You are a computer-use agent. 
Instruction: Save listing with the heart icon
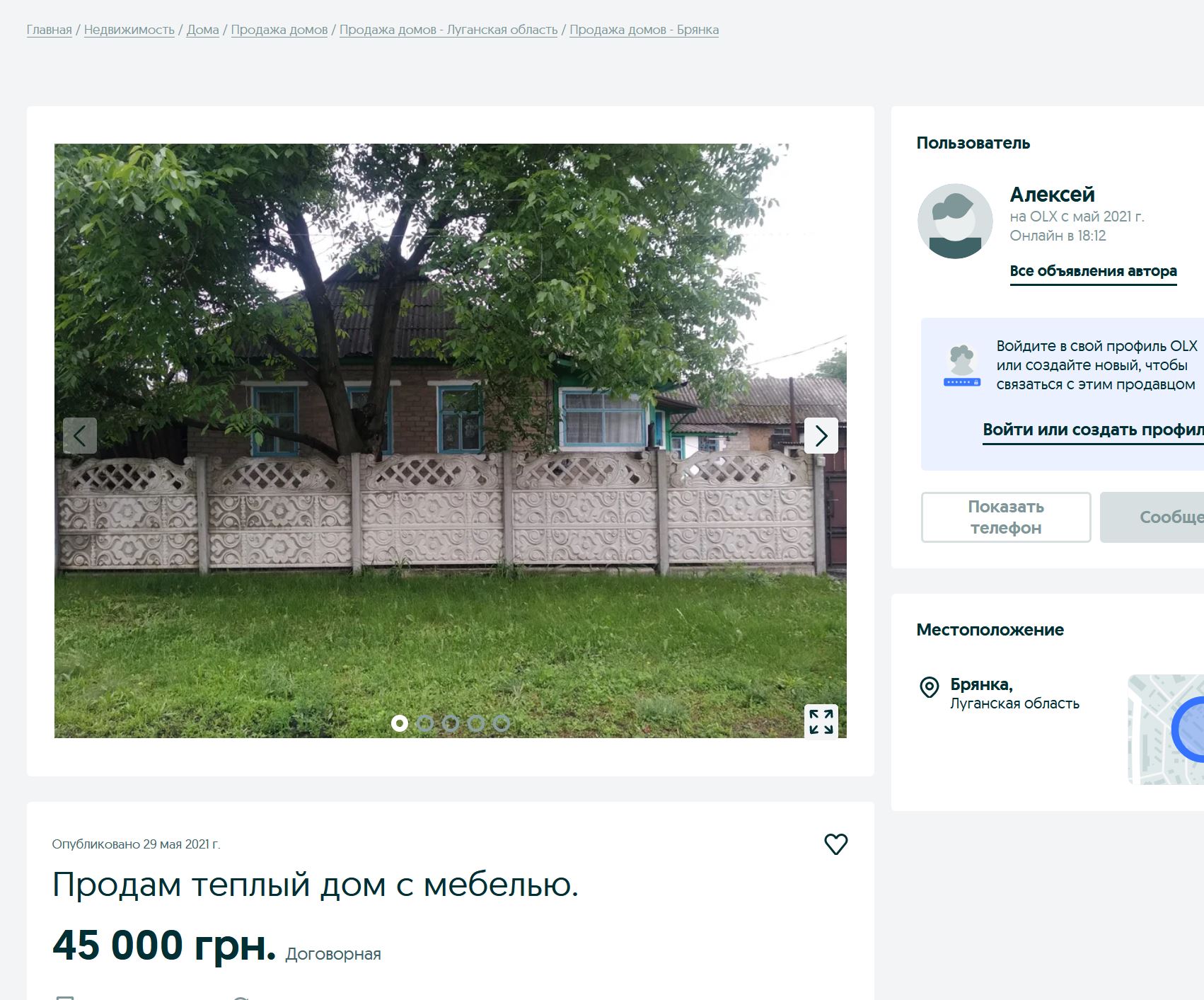(836, 844)
